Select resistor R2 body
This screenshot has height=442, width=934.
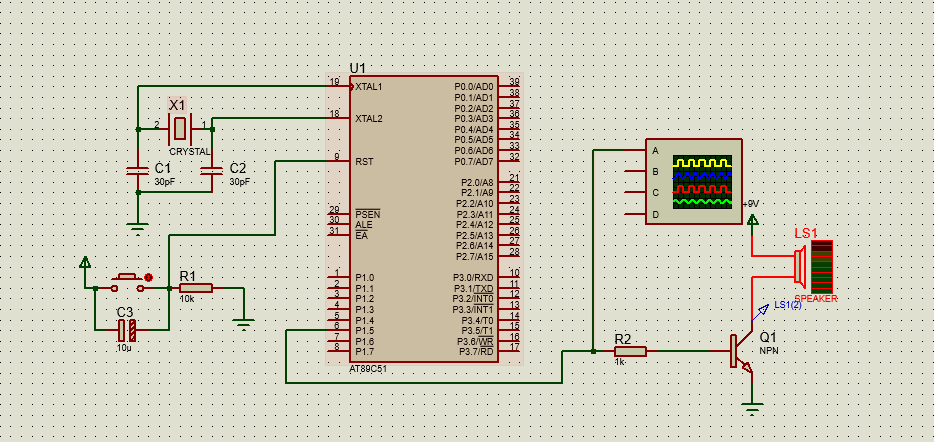(x=630, y=351)
